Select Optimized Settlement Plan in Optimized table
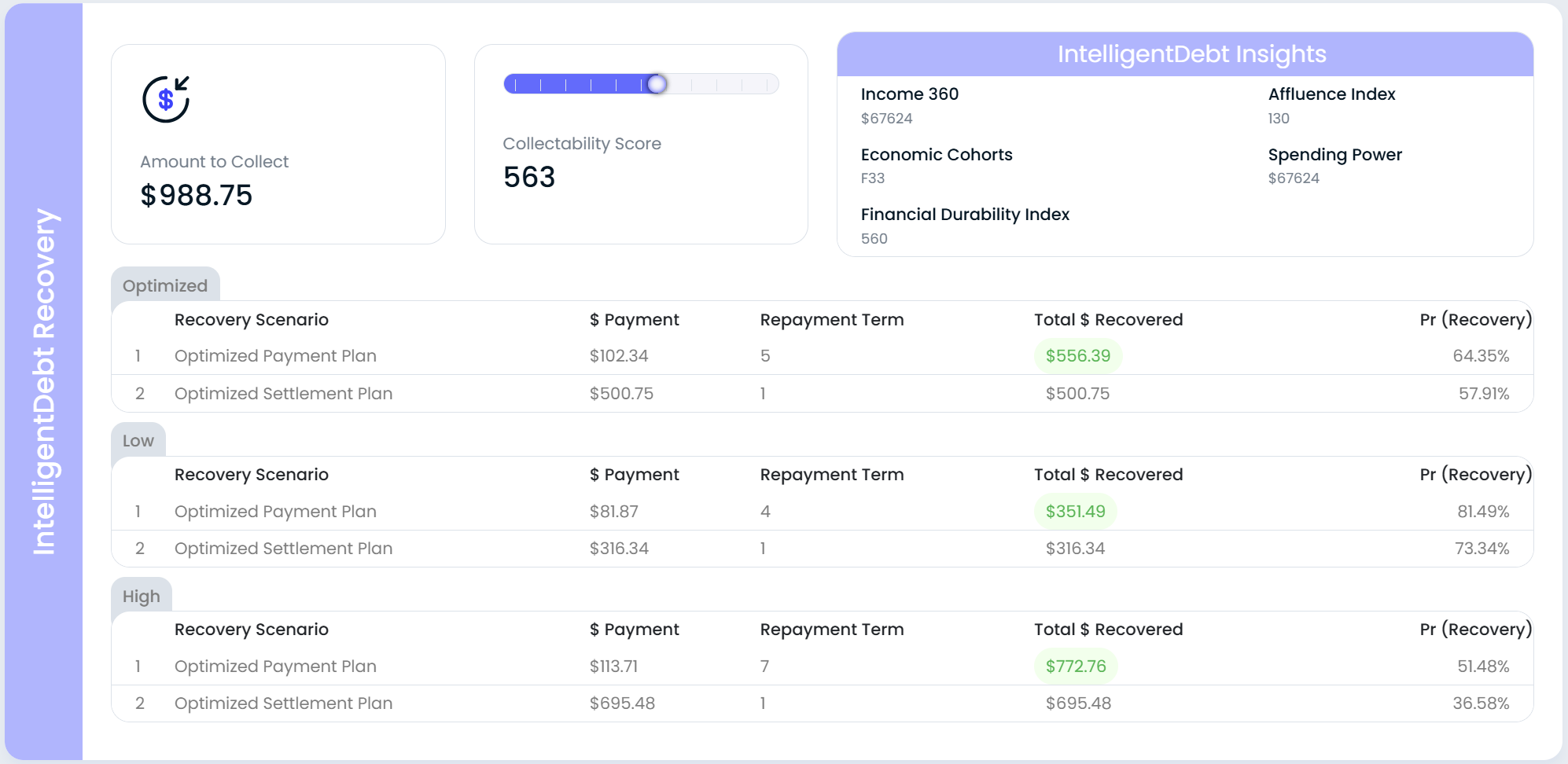The height and width of the screenshot is (764, 1568). [x=283, y=394]
